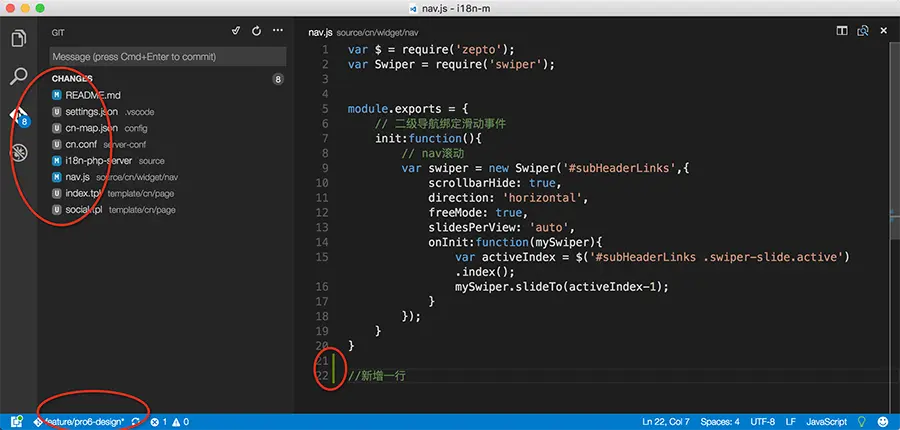Viewport: 900px width, 430px height.
Task: Click the U status badge of cn.conf
Action: coord(56,144)
